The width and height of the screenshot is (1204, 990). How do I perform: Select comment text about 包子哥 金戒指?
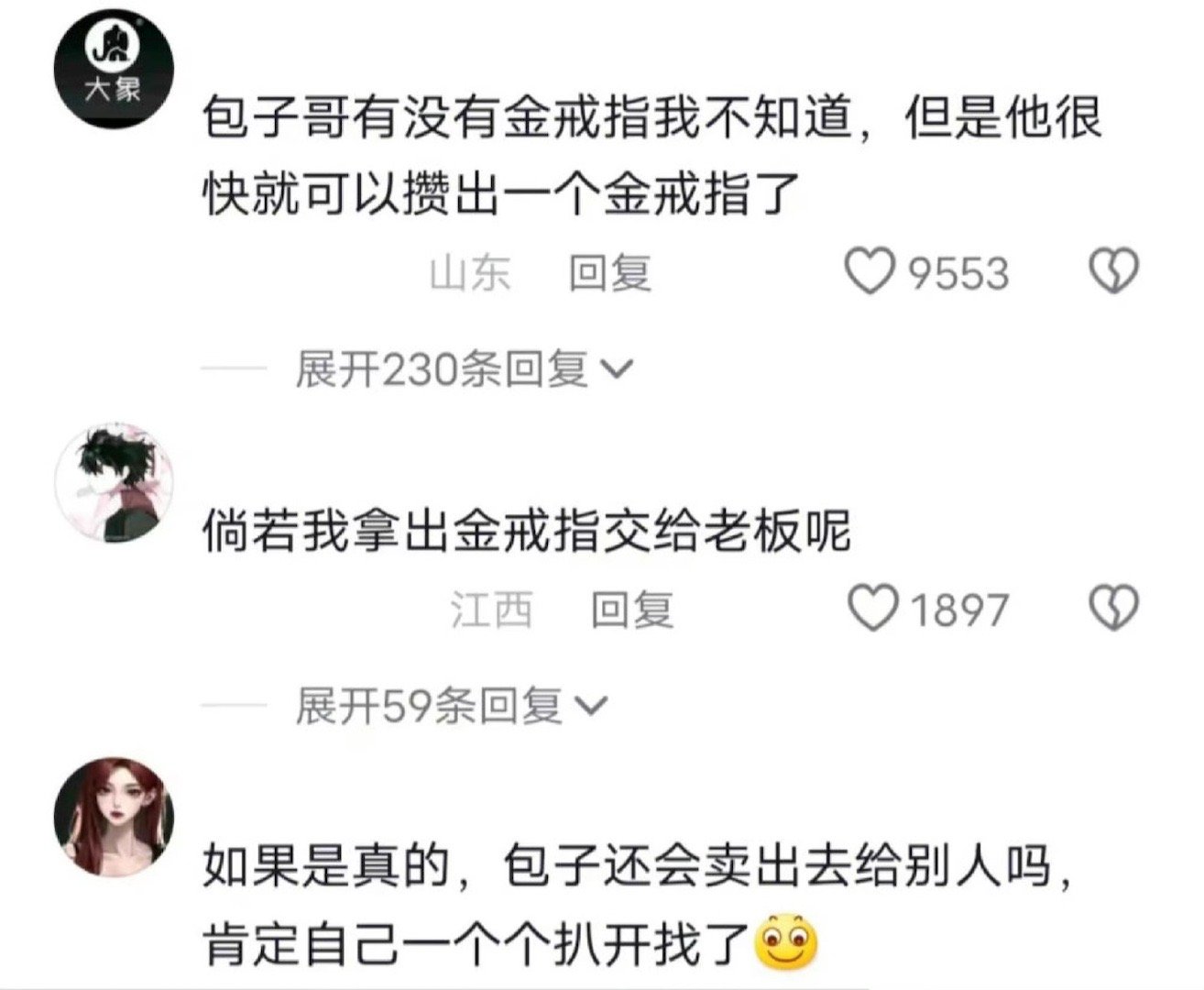[x=652, y=156]
